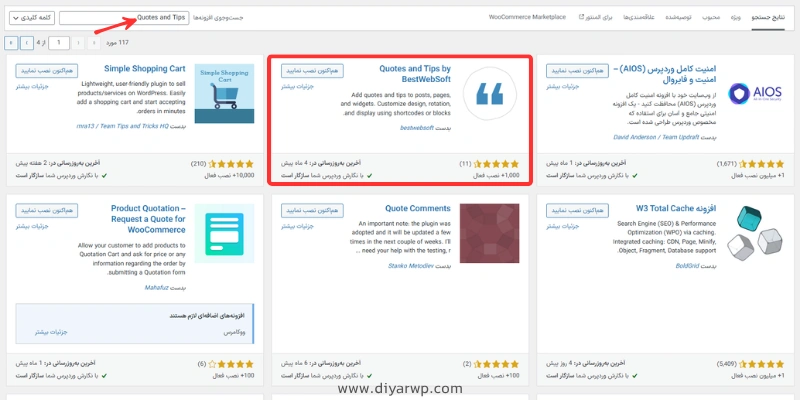
Task: Click the Simple Shopping Cart plugin image
Action: tap(224, 93)
